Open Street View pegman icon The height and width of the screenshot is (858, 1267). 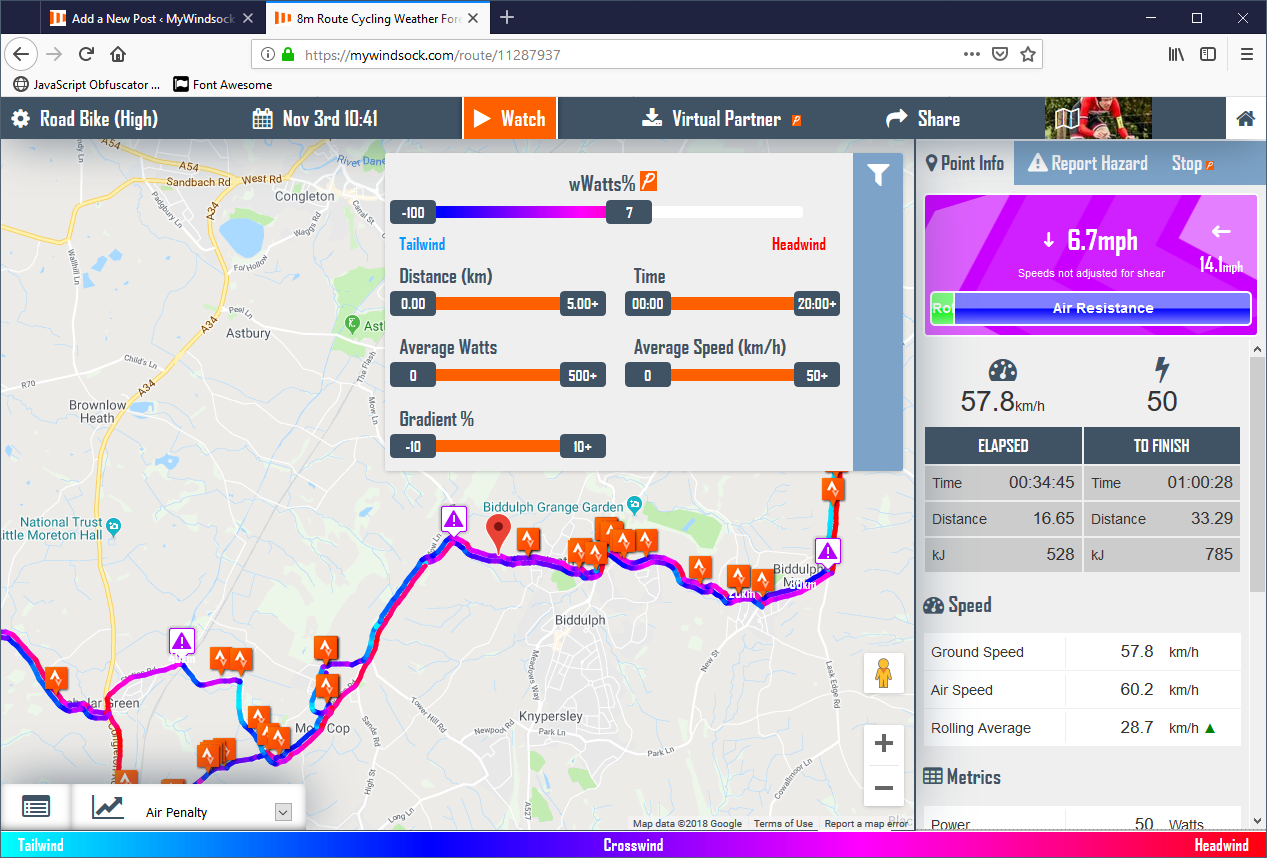click(883, 674)
